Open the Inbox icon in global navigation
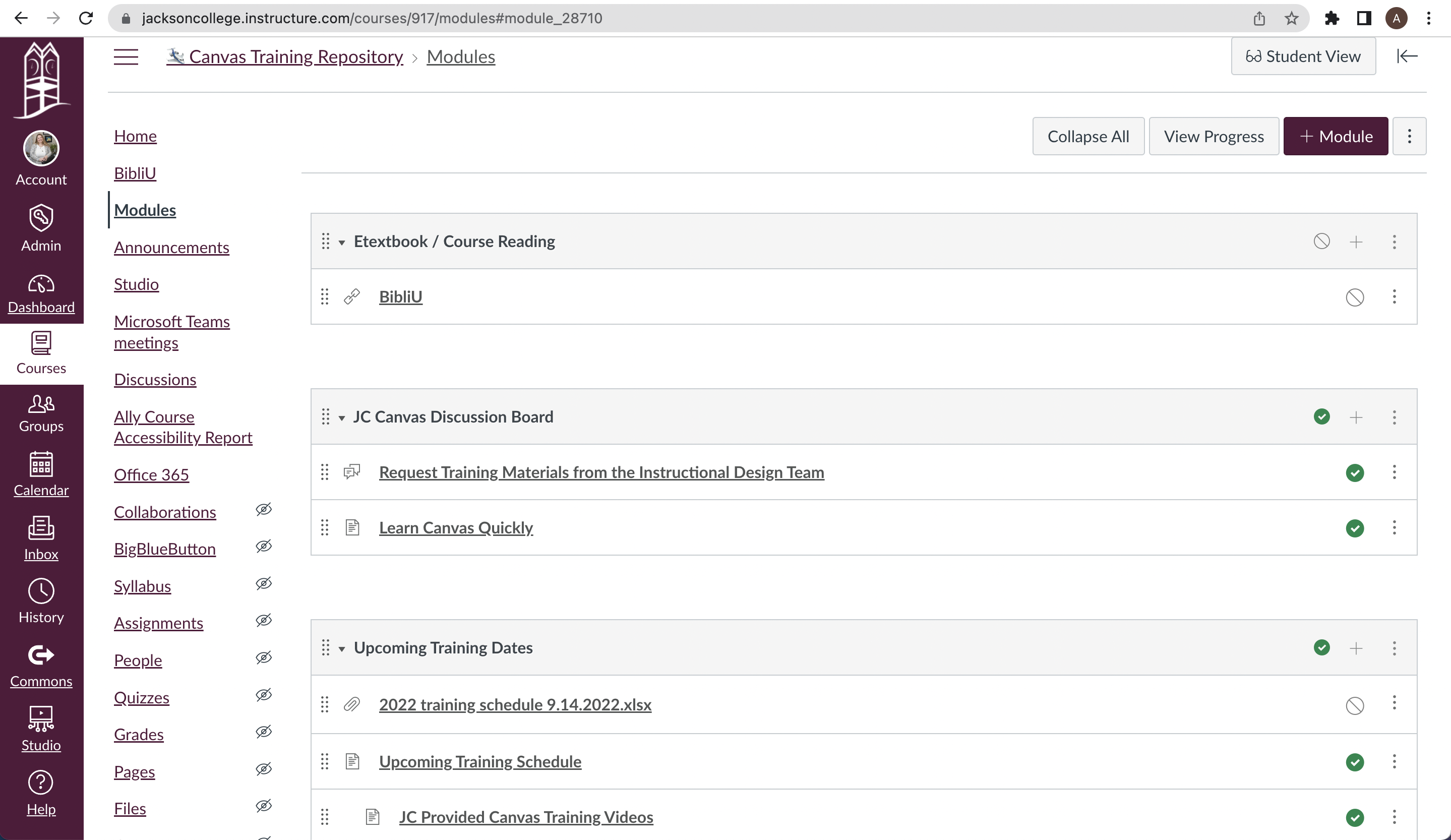 (x=41, y=528)
